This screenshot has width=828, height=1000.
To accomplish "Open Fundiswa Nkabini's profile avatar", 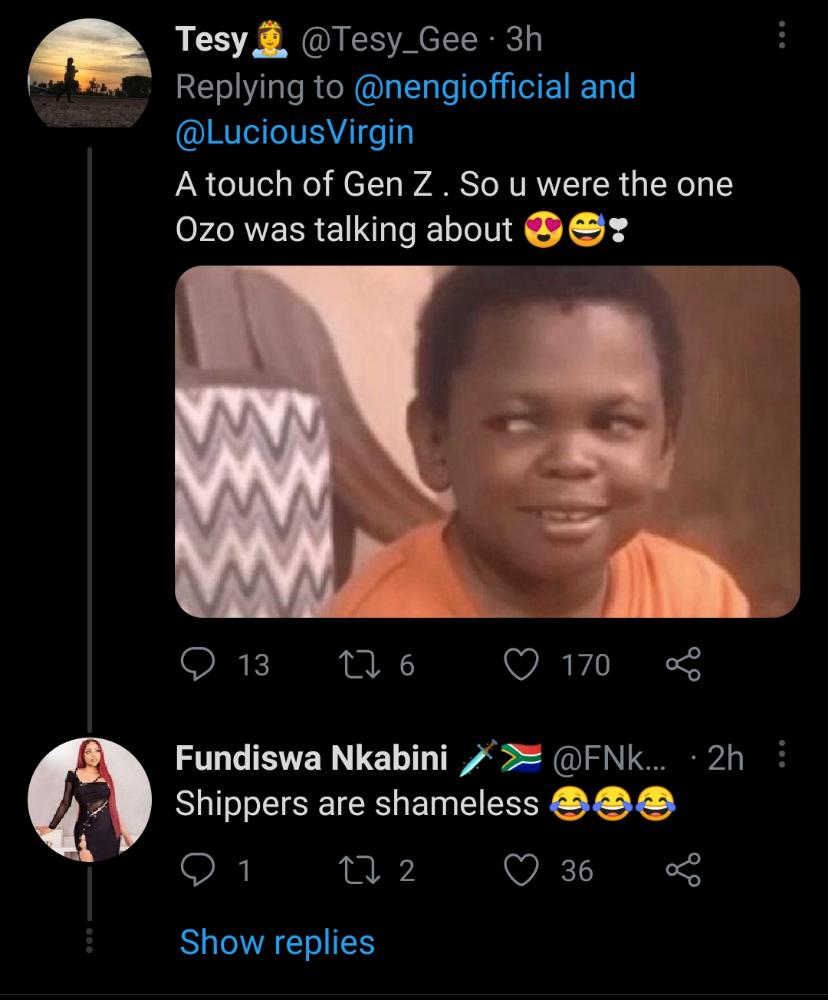I will point(88,798).
